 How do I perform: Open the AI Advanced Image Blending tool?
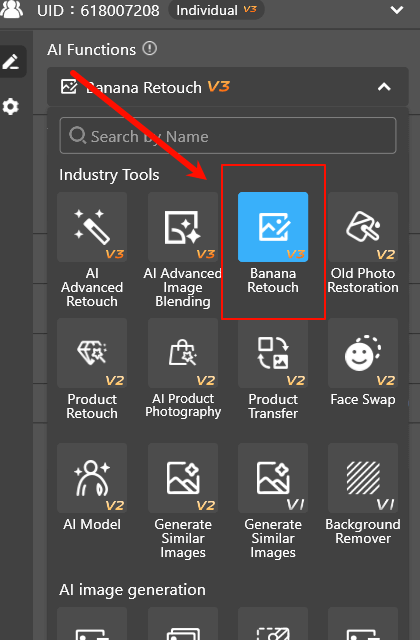coord(182,227)
